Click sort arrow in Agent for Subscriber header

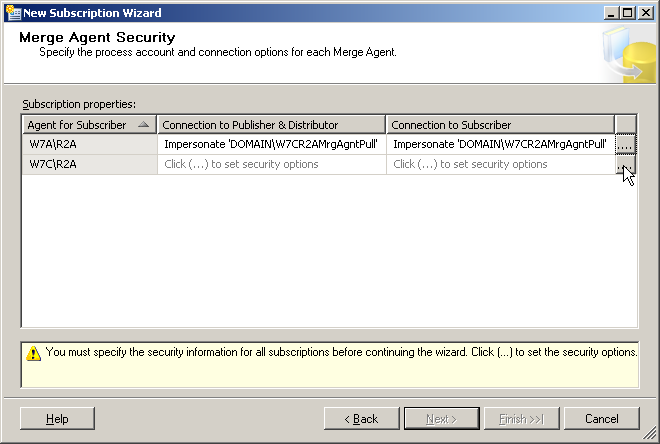click(144, 125)
